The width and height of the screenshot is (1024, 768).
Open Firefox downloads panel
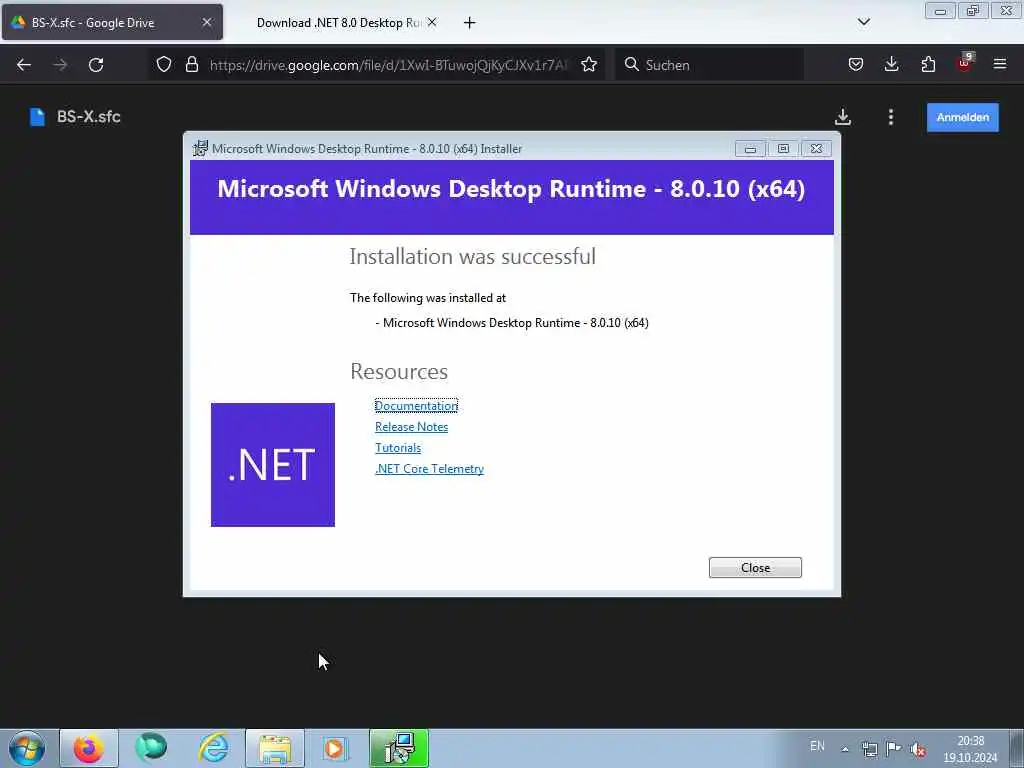click(891, 64)
